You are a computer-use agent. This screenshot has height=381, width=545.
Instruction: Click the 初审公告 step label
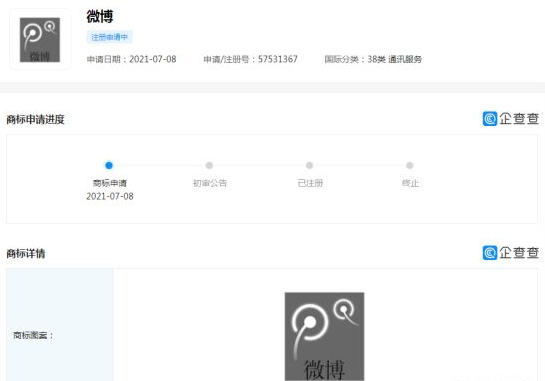pos(210,183)
